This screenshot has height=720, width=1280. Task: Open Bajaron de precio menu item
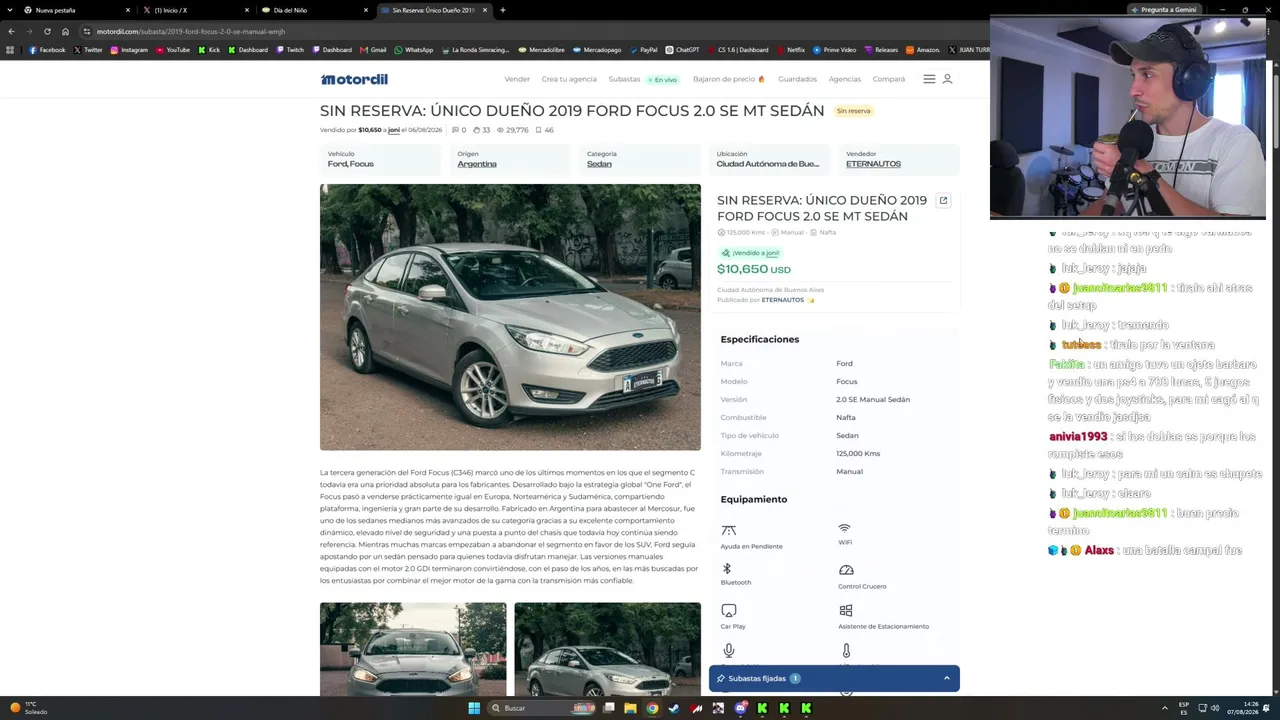729,79
